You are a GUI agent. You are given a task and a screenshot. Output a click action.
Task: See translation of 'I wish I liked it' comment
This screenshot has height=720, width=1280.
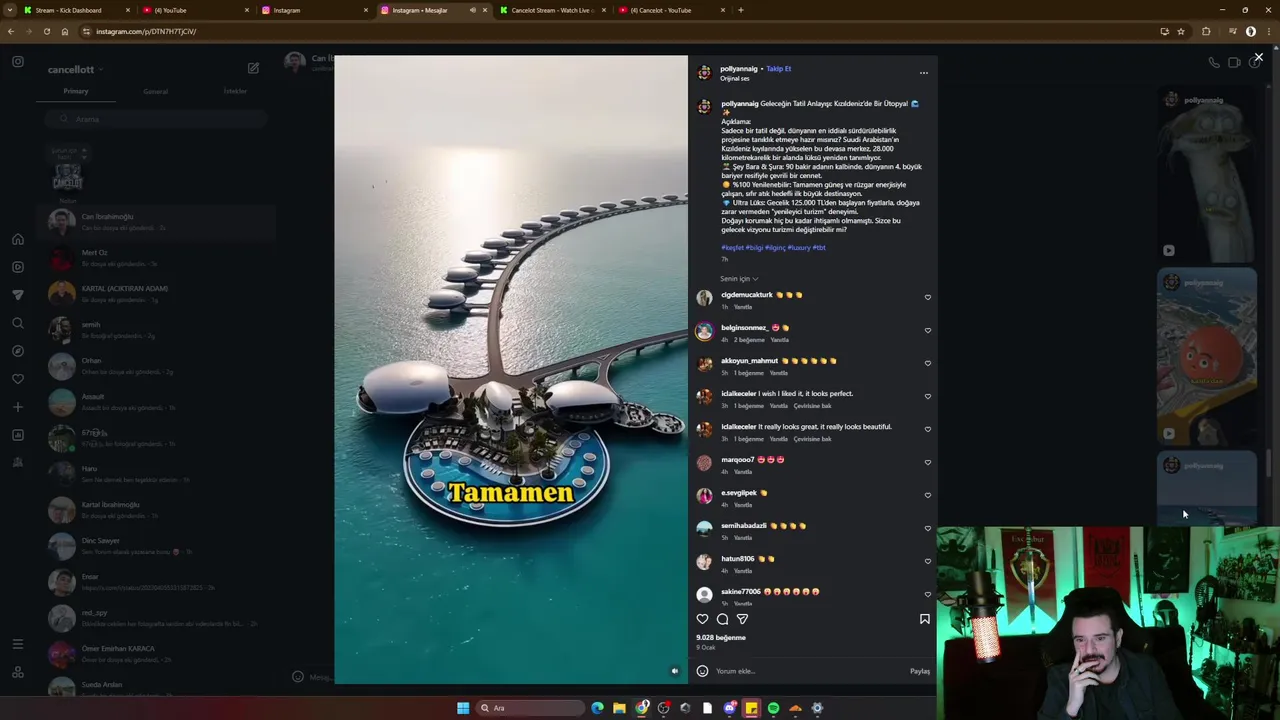tap(812, 406)
